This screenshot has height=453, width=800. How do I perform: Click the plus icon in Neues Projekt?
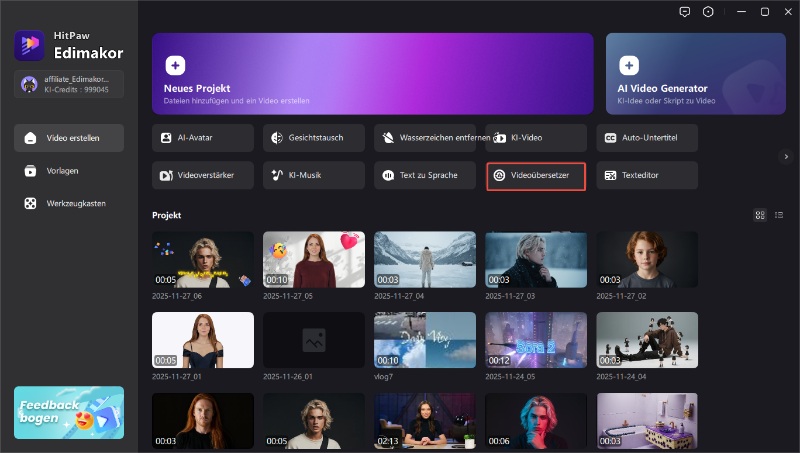[x=175, y=65]
